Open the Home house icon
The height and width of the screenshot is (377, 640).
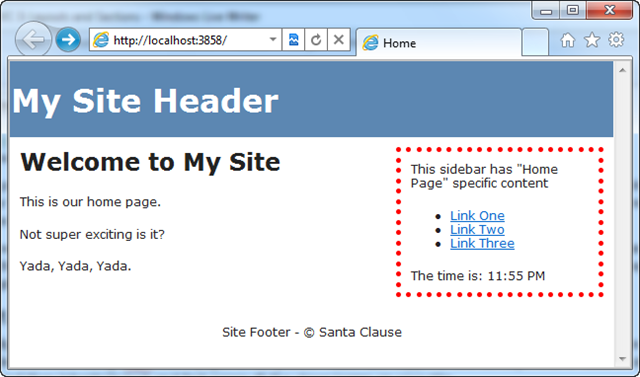click(568, 40)
